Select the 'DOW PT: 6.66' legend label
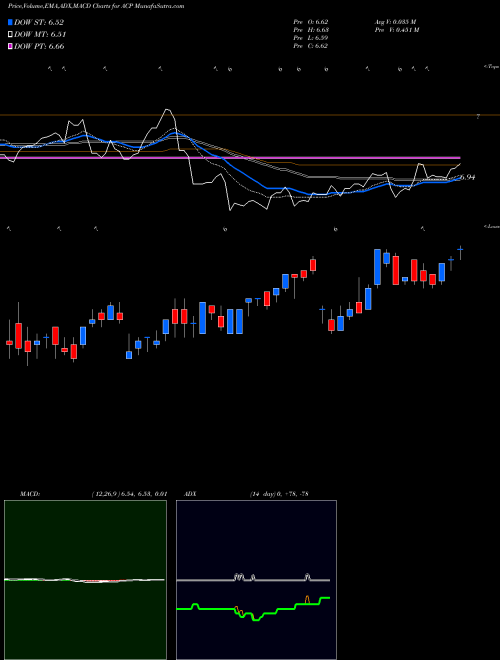Screen dimensions: 500x660 tap(39, 46)
